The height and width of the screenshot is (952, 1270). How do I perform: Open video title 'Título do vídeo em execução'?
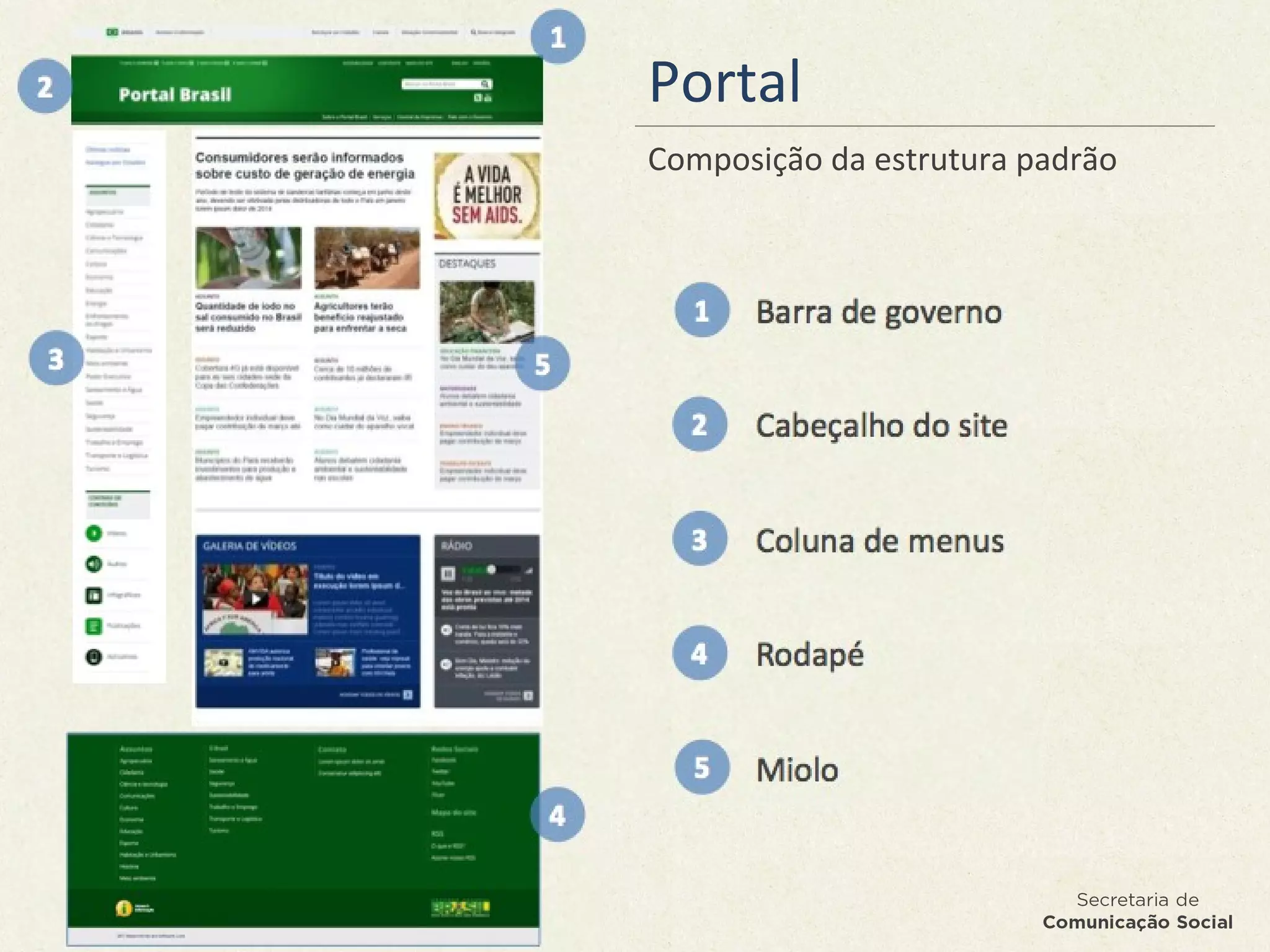coord(358,581)
